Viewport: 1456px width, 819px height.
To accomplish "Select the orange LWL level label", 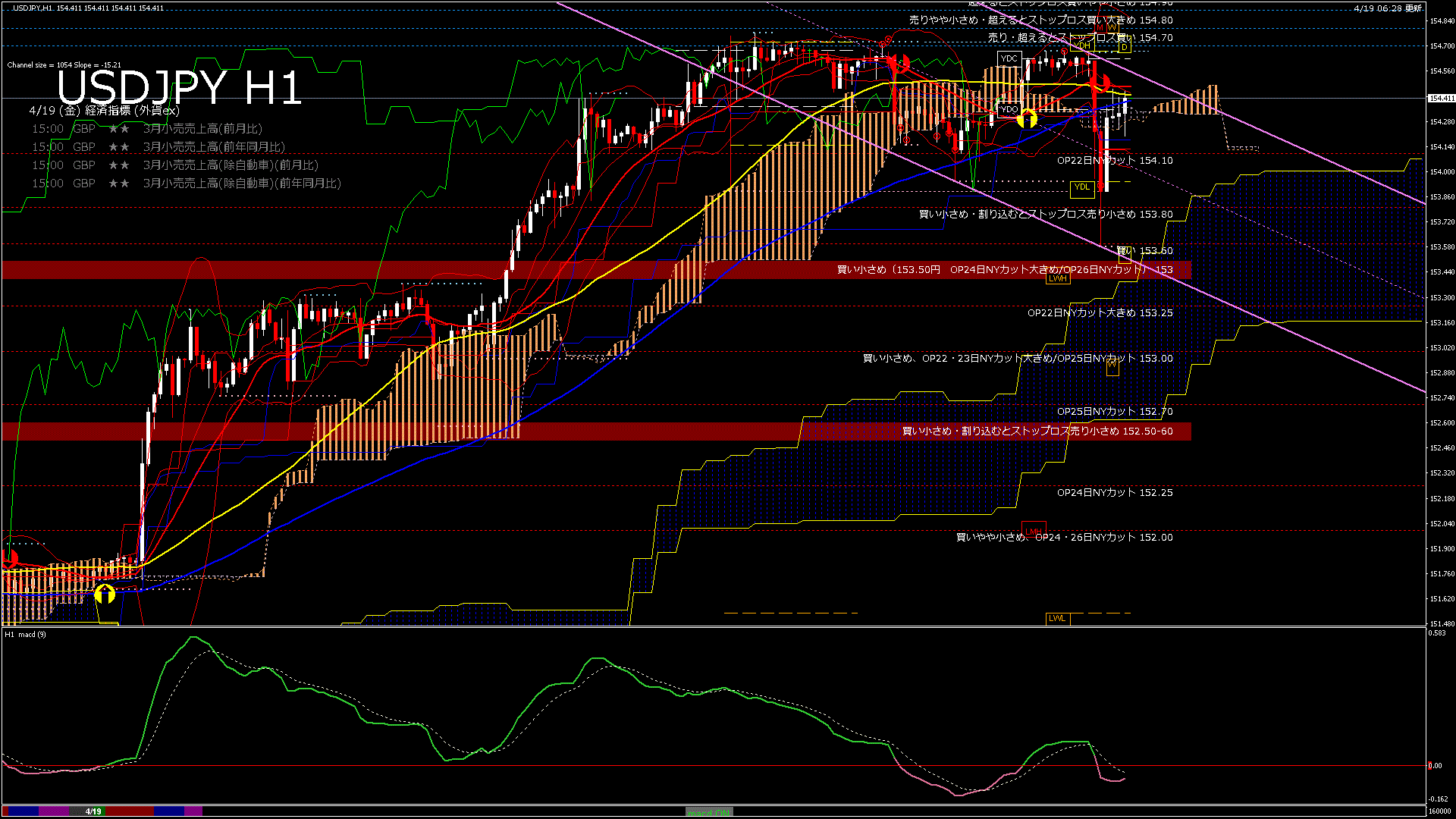I will coord(1057,618).
